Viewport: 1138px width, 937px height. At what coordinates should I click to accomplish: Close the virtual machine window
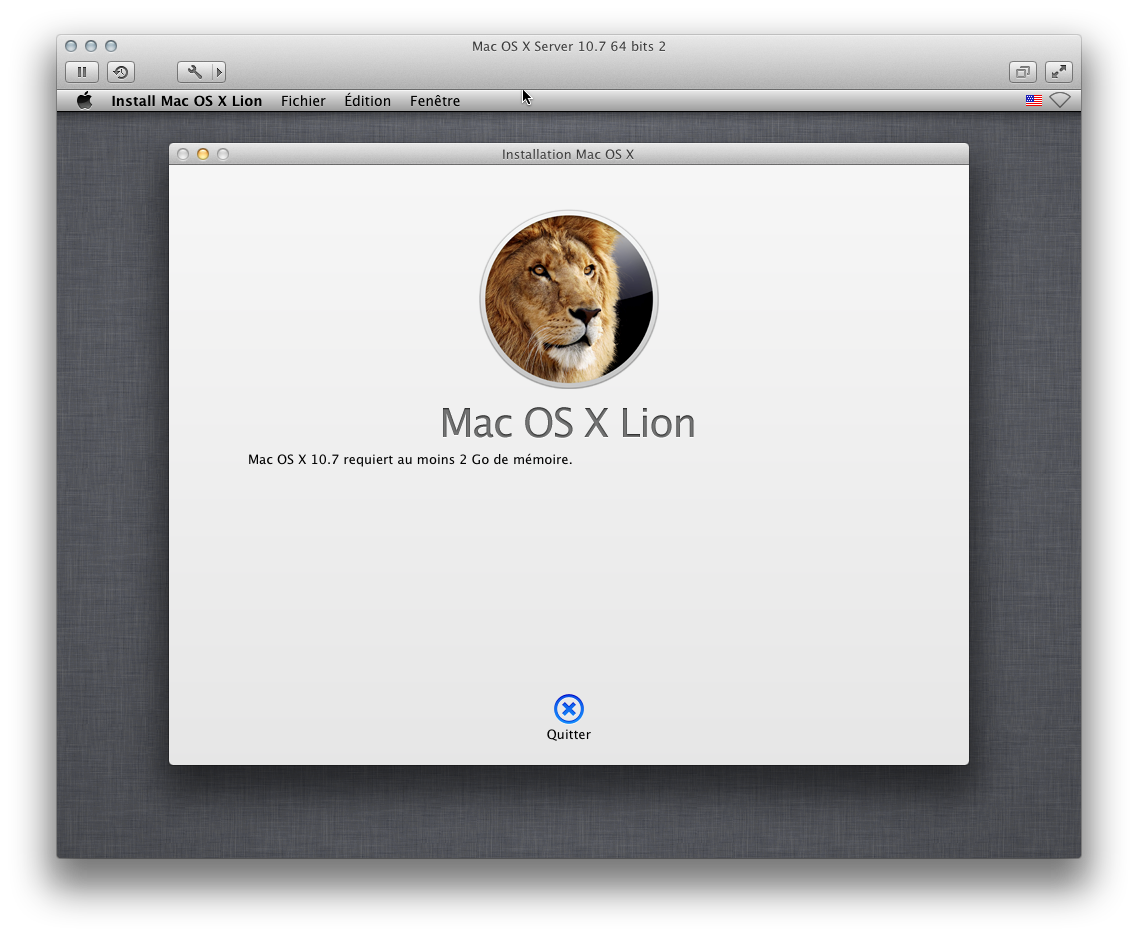[x=71, y=46]
